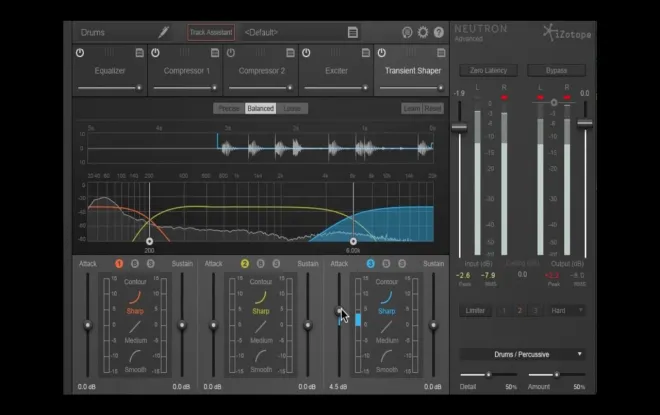Screen dimensions: 660x415
Task: Click the Track Assistant button
Action: (211, 32)
